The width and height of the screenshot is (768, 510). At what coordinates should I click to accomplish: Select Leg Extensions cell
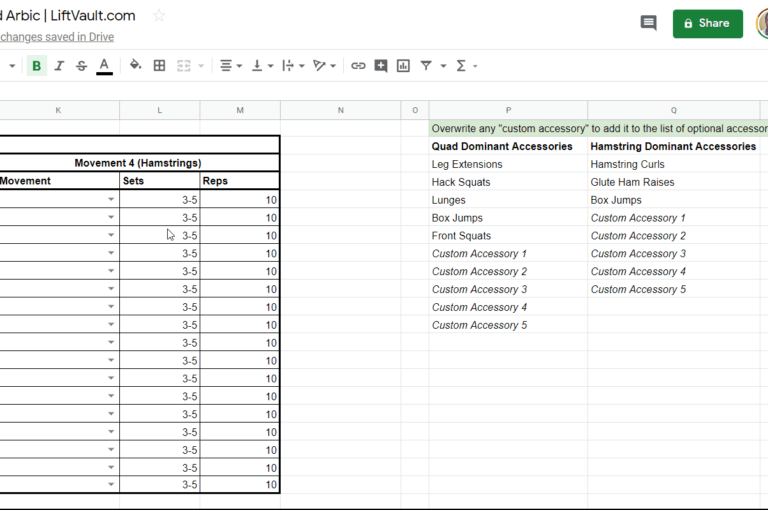508,164
